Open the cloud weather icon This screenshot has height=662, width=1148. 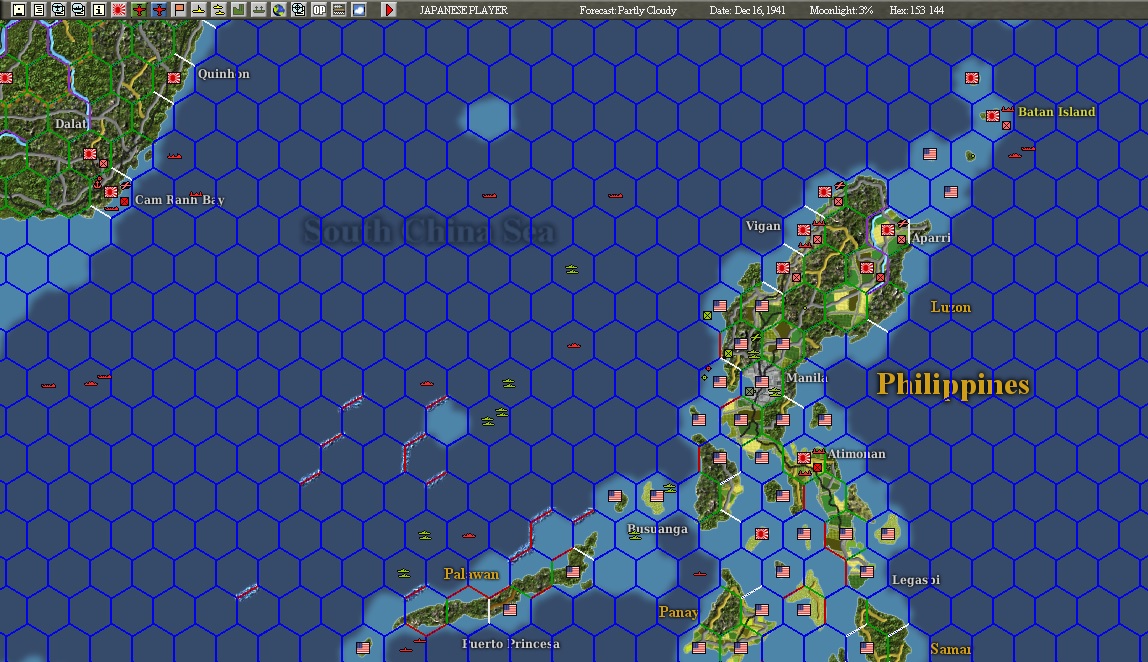pos(359,10)
